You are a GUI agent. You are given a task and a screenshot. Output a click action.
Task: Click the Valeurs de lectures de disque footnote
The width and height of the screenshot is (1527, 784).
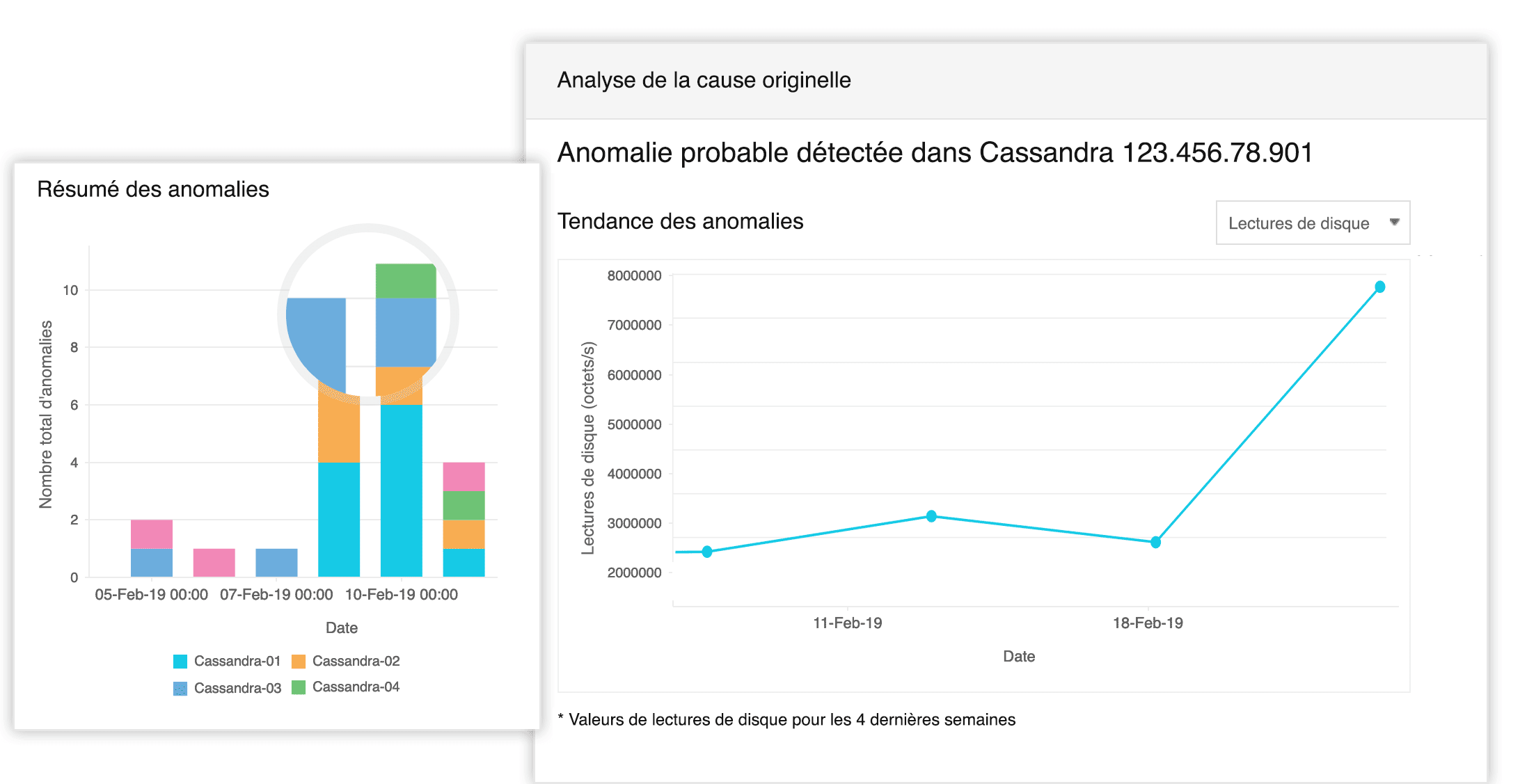pyautogui.click(x=786, y=720)
